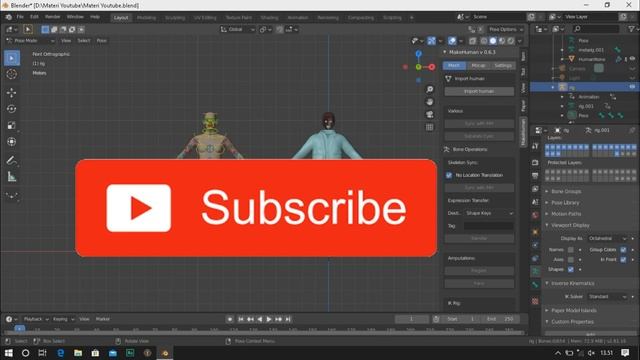Jump to timeline start frame
The width and height of the screenshot is (640, 360).
[241, 319]
